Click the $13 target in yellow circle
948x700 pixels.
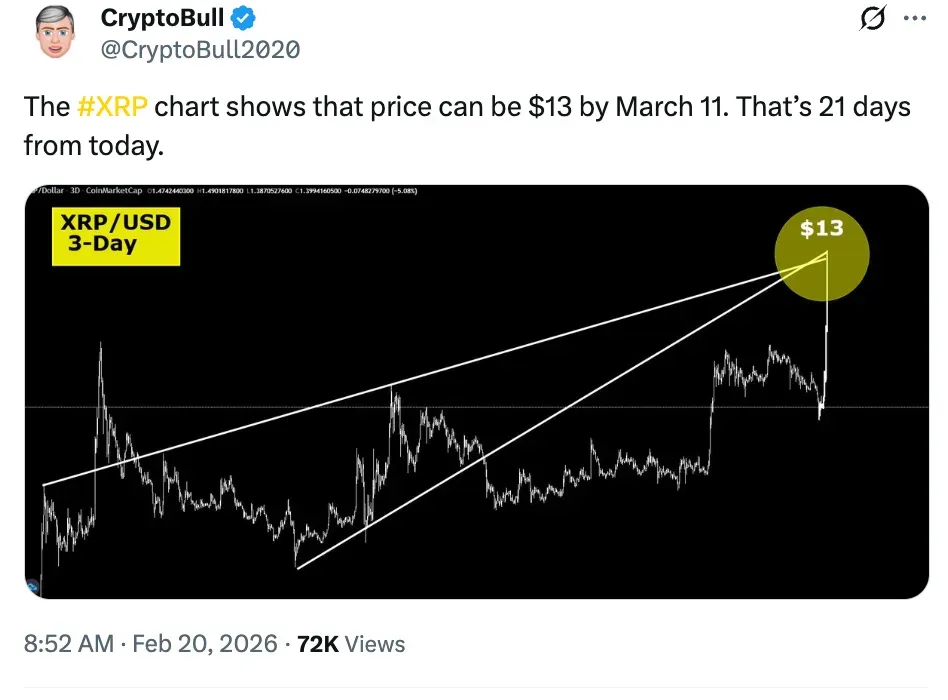(x=822, y=229)
